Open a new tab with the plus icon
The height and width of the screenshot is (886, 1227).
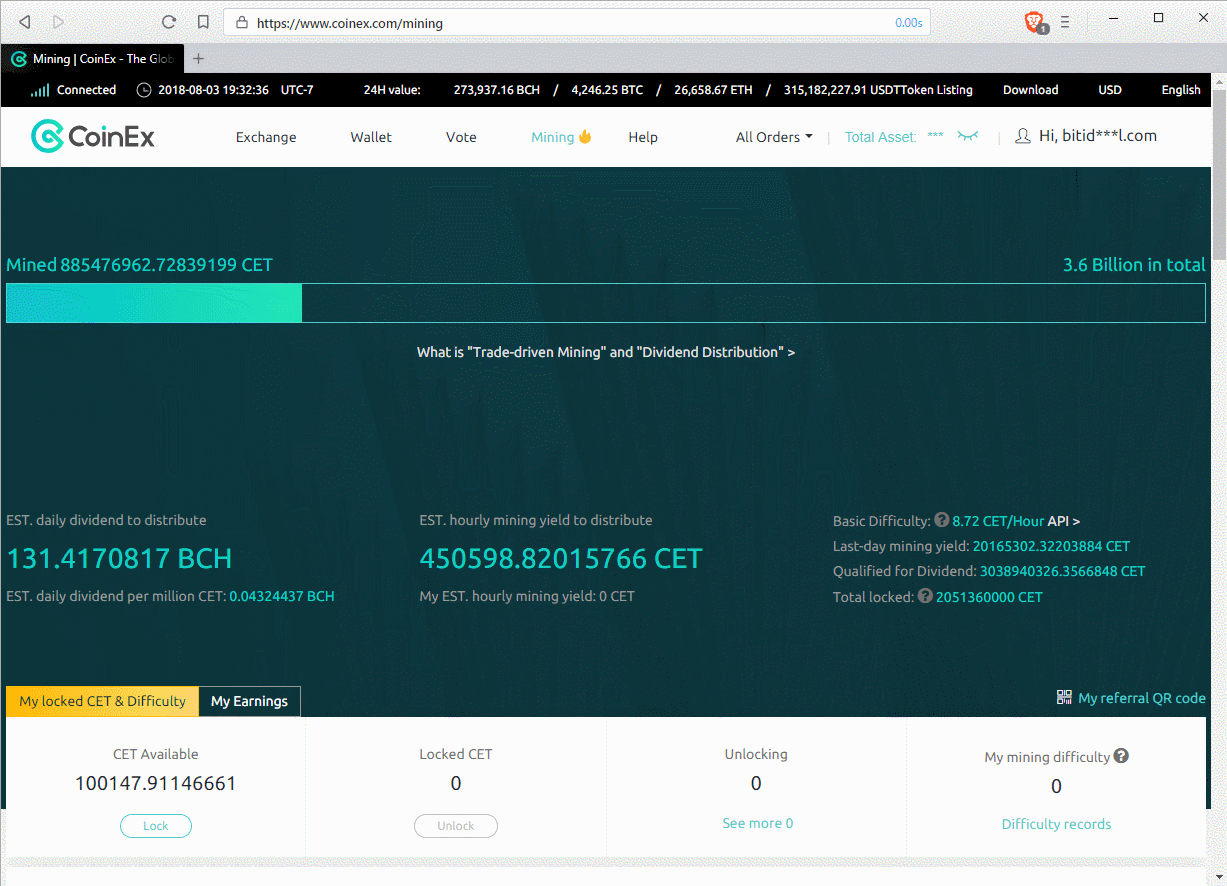pyautogui.click(x=198, y=58)
